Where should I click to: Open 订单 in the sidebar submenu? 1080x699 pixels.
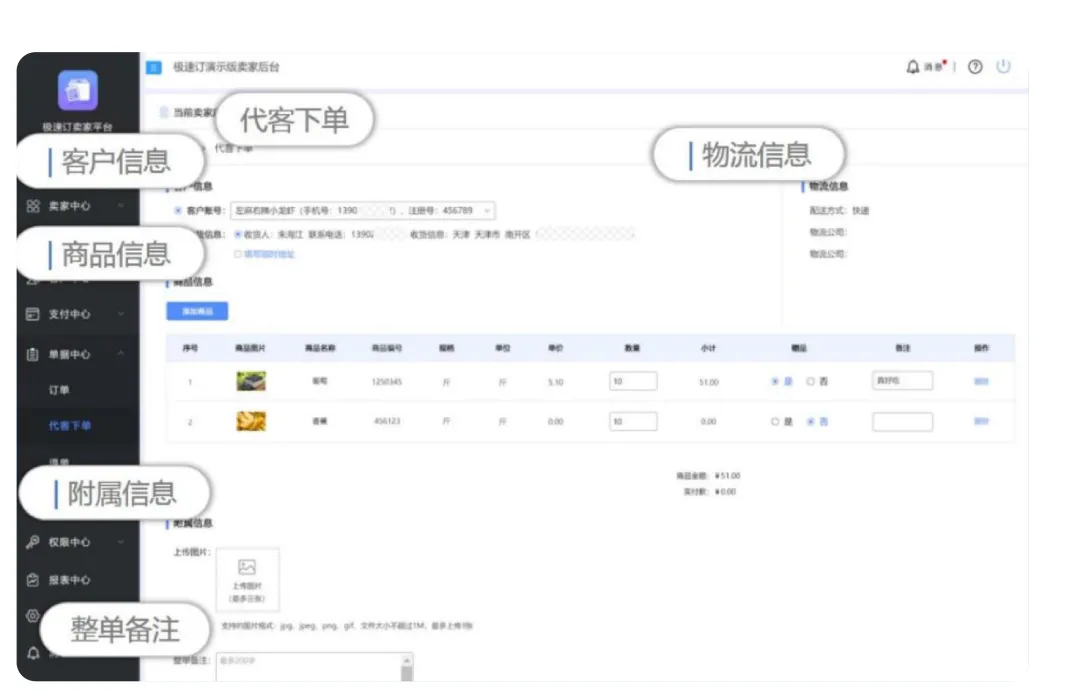point(59,390)
